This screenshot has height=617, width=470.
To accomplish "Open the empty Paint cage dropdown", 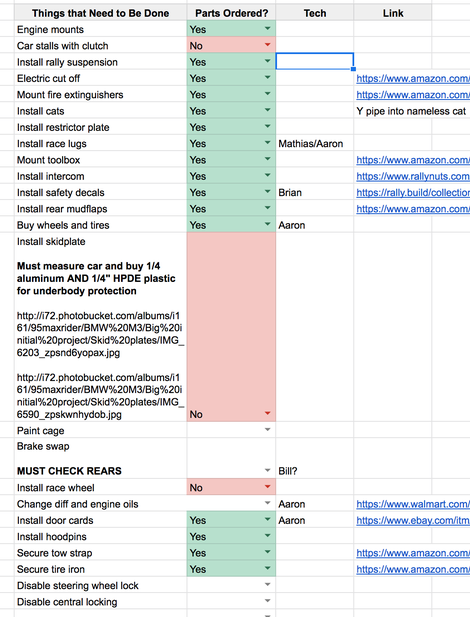I will (268, 430).
